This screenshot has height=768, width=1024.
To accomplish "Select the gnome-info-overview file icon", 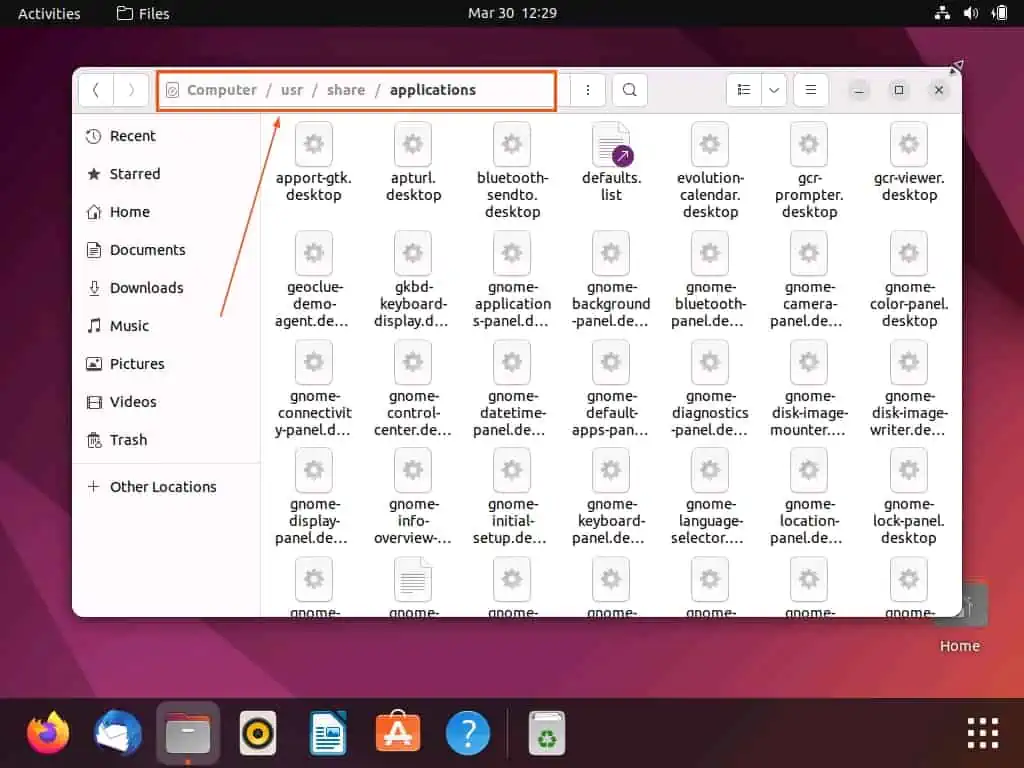I will click(413, 470).
